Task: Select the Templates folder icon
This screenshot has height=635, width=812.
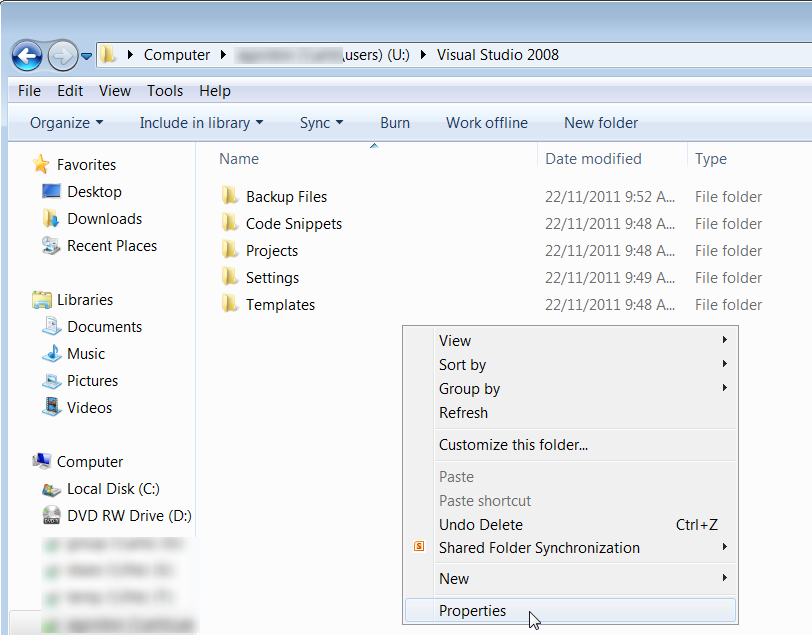Action: (x=229, y=304)
